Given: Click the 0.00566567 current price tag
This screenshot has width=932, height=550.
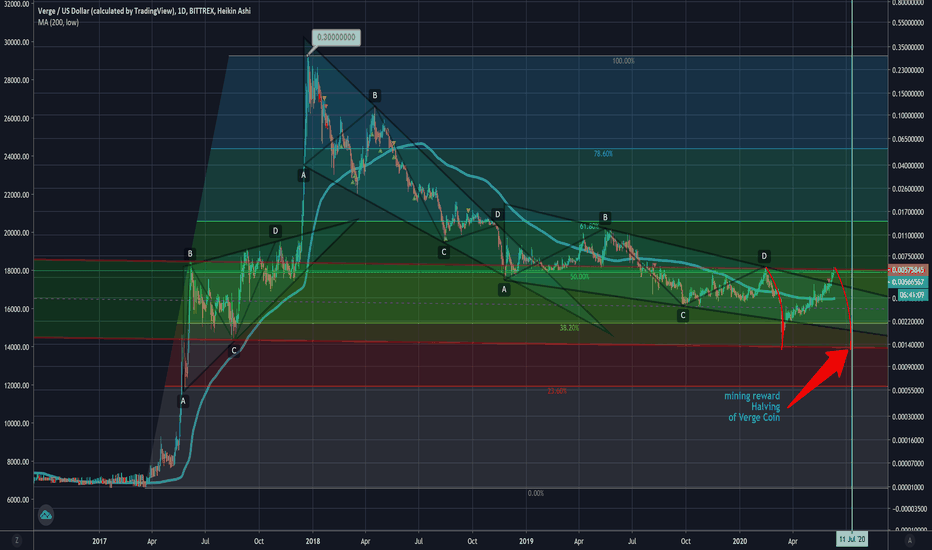Looking at the screenshot, I should 908,282.
